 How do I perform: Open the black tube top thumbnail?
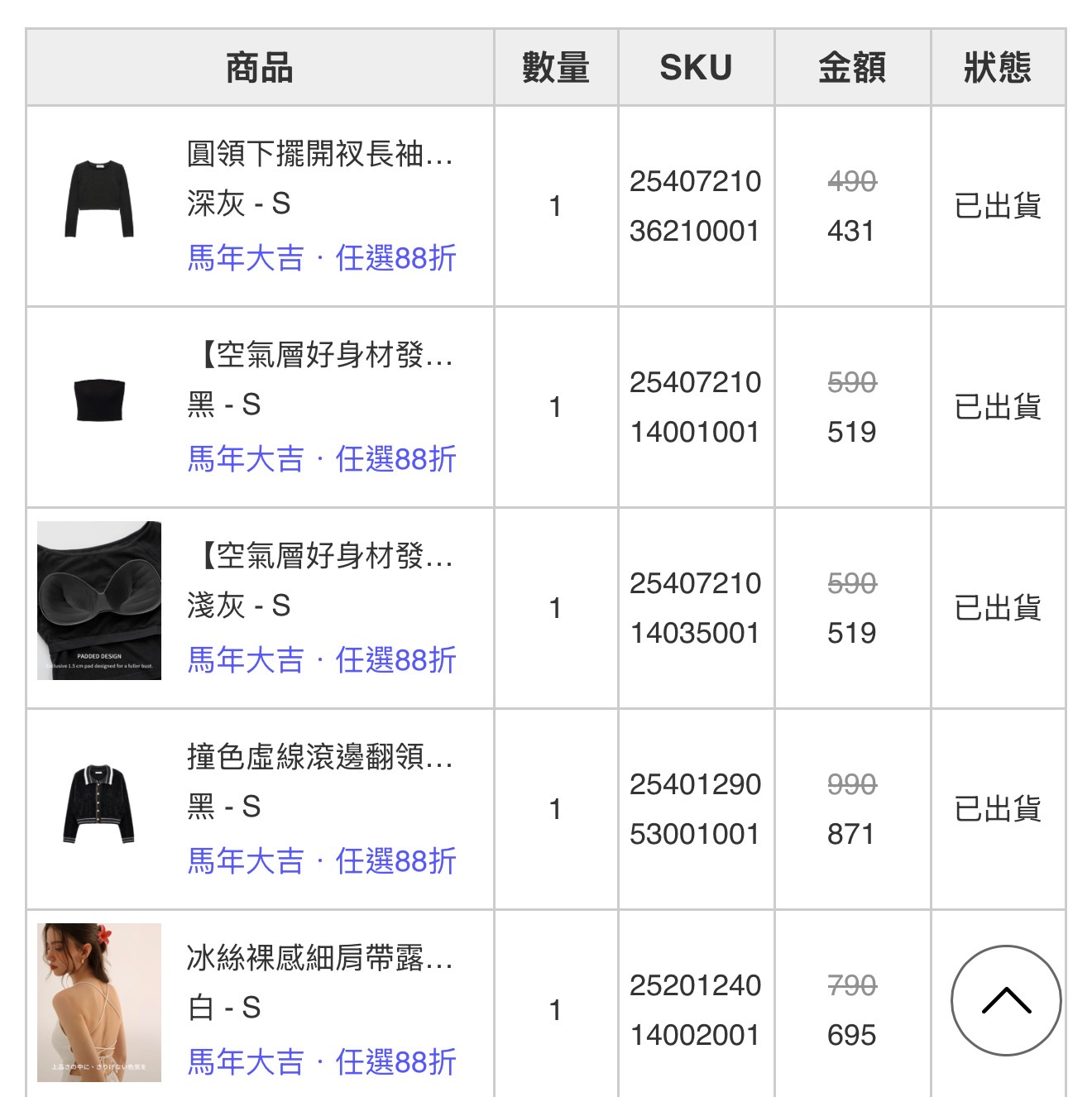pos(99,400)
